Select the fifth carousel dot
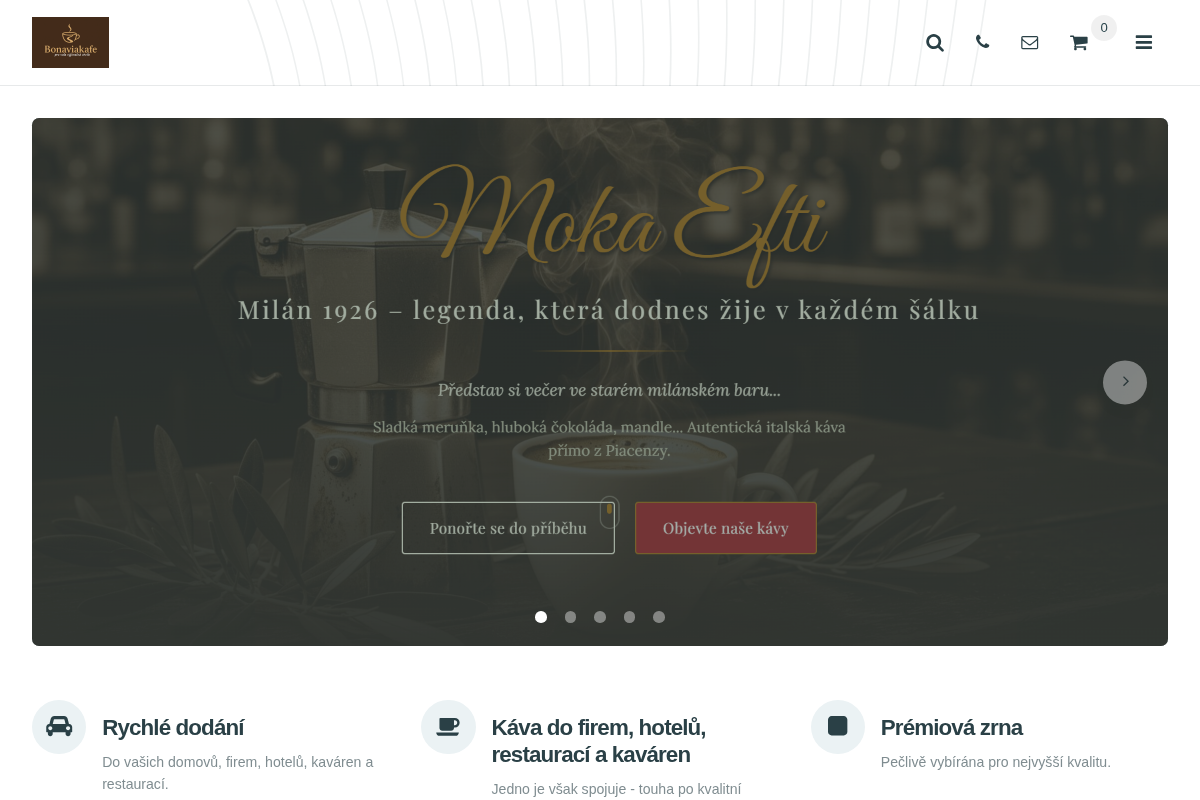 pos(659,617)
